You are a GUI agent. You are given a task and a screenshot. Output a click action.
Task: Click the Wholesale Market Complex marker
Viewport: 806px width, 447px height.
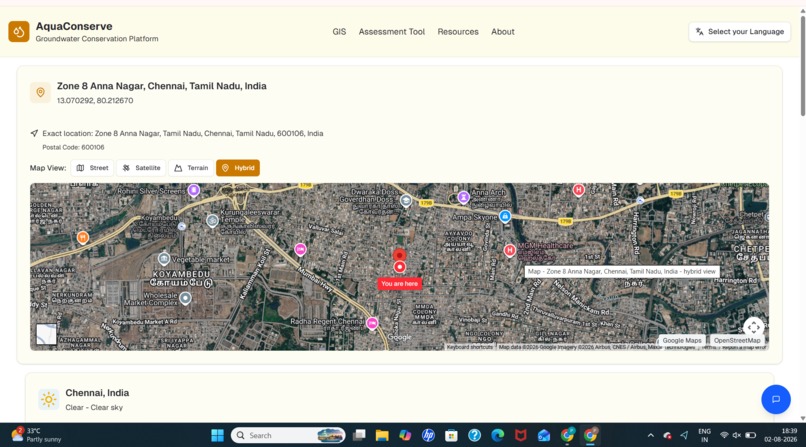(x=186, y=298)
